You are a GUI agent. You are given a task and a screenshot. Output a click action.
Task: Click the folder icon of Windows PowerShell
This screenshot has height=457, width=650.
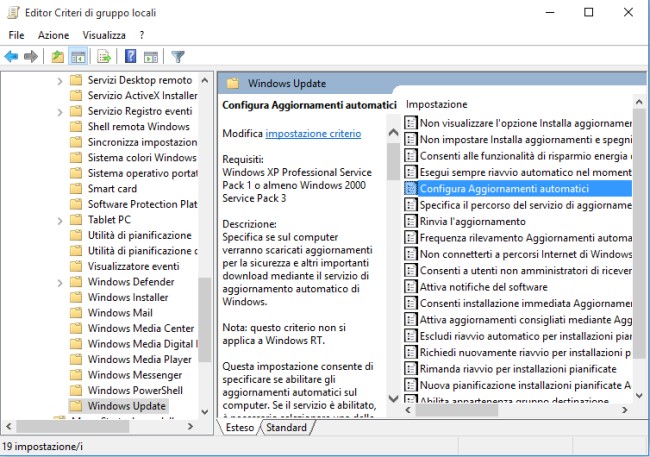(x=76, y=391)
